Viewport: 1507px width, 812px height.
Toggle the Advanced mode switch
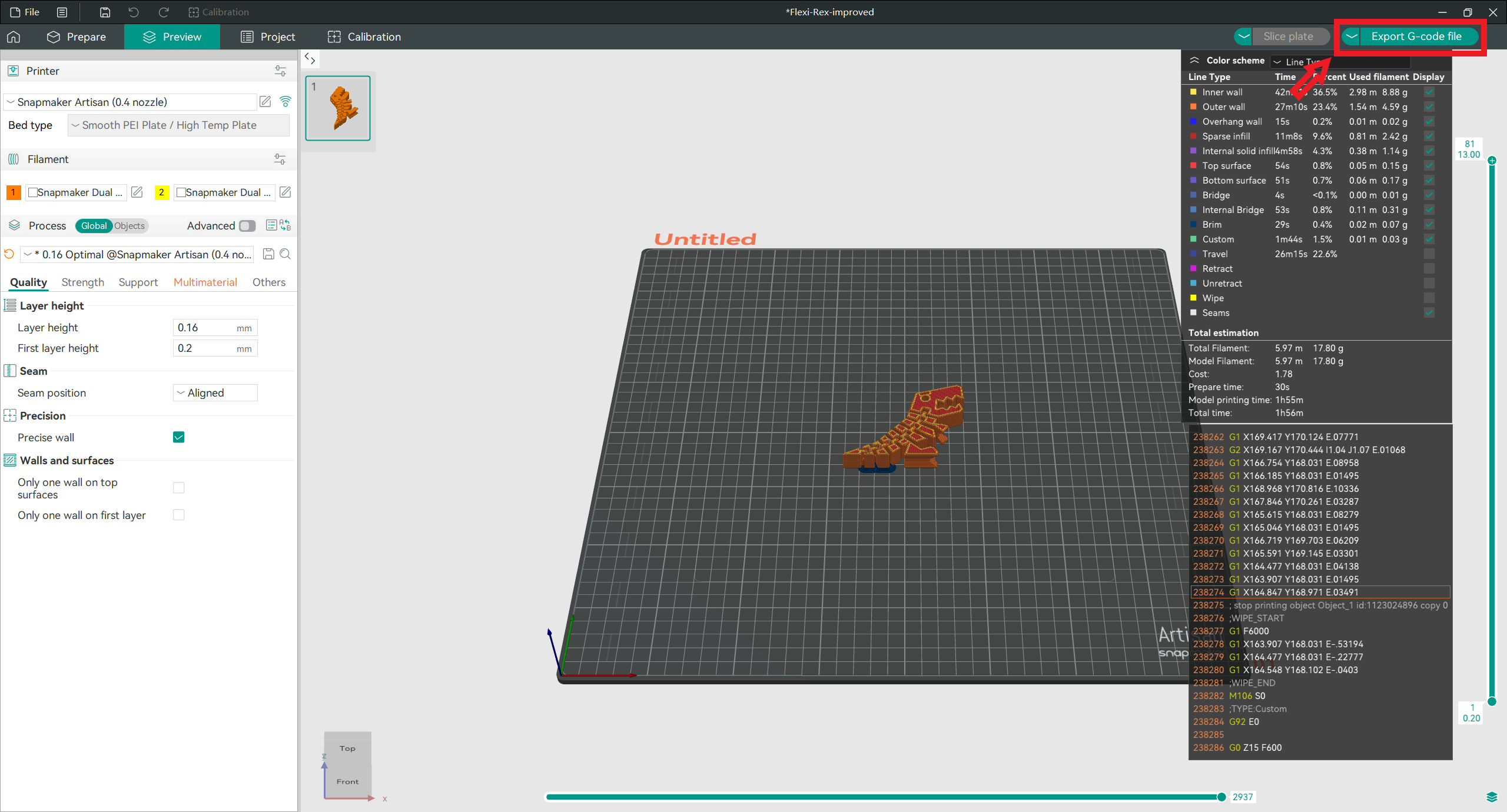(247, 226)
